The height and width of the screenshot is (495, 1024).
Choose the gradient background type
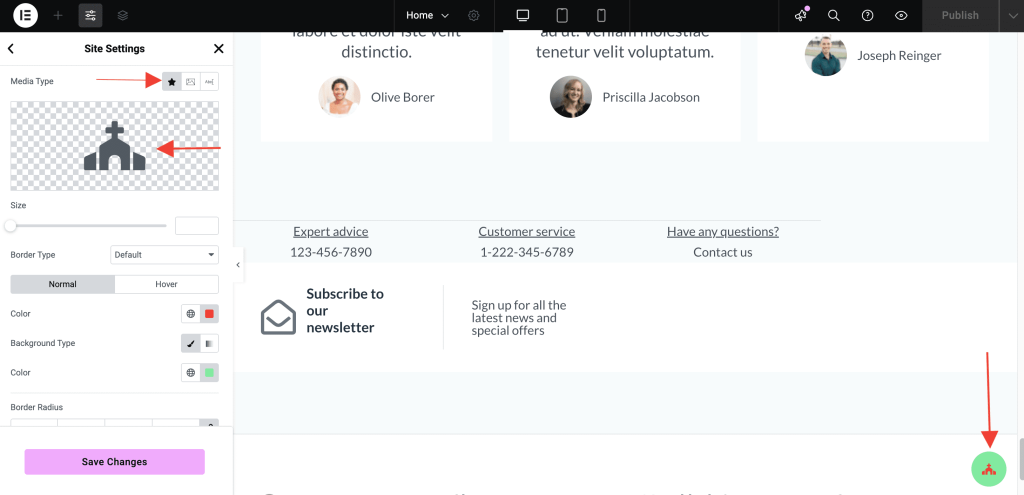click(x=209, y=343)
